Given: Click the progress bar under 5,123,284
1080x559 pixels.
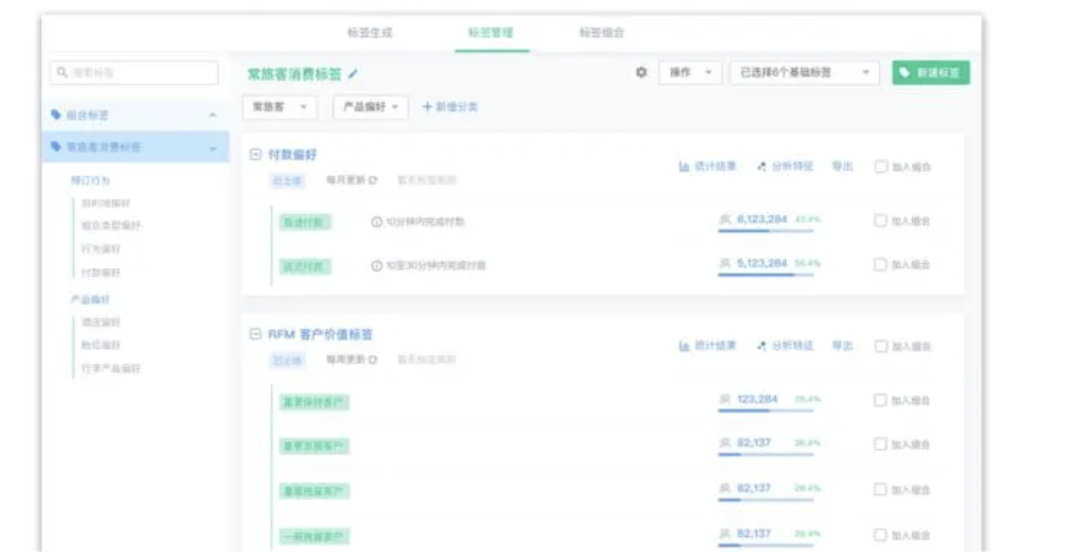Looking at the screenshot, I should pos(765,275).
